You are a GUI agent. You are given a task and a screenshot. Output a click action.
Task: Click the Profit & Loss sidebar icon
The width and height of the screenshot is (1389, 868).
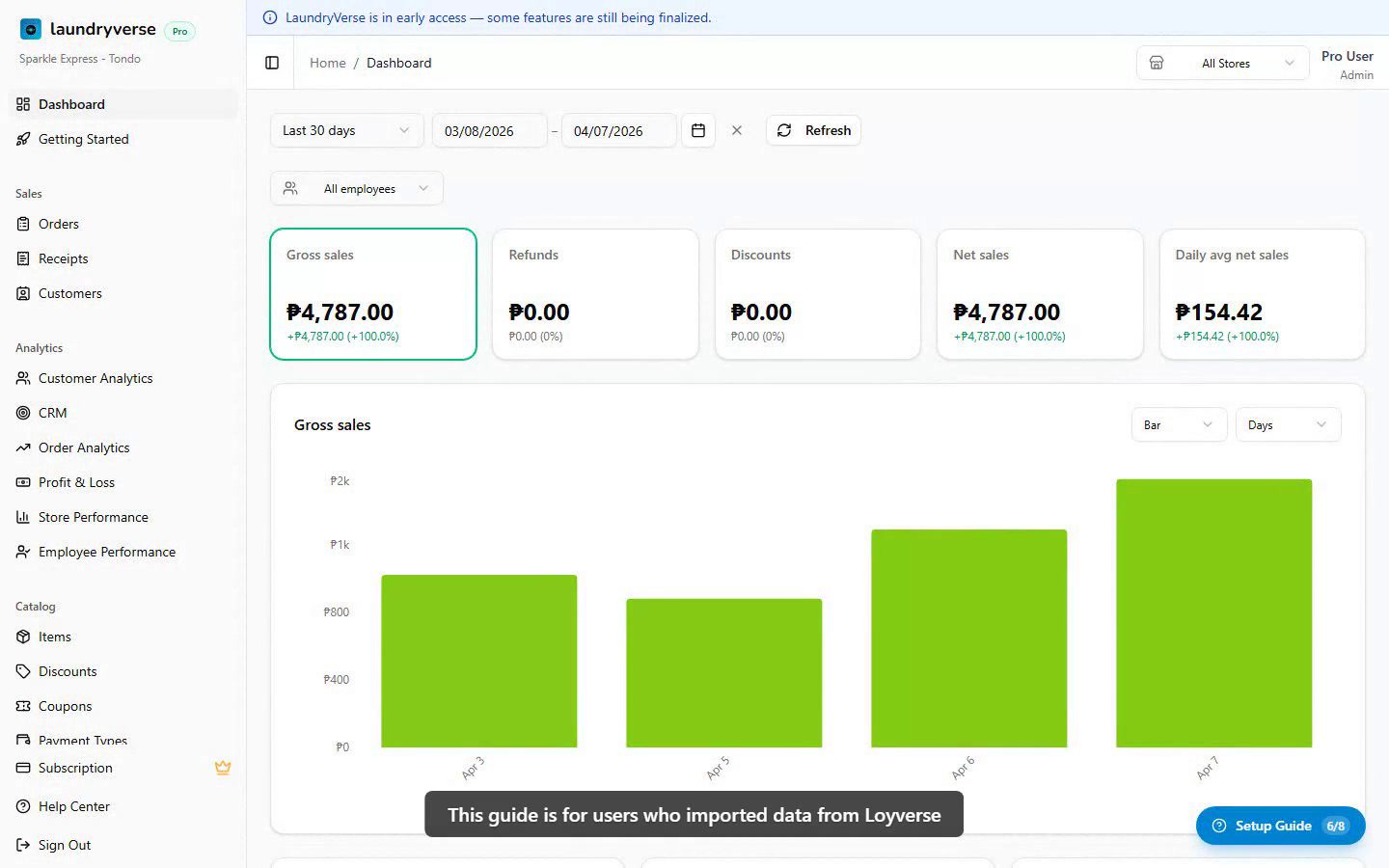tap(23, 482)
